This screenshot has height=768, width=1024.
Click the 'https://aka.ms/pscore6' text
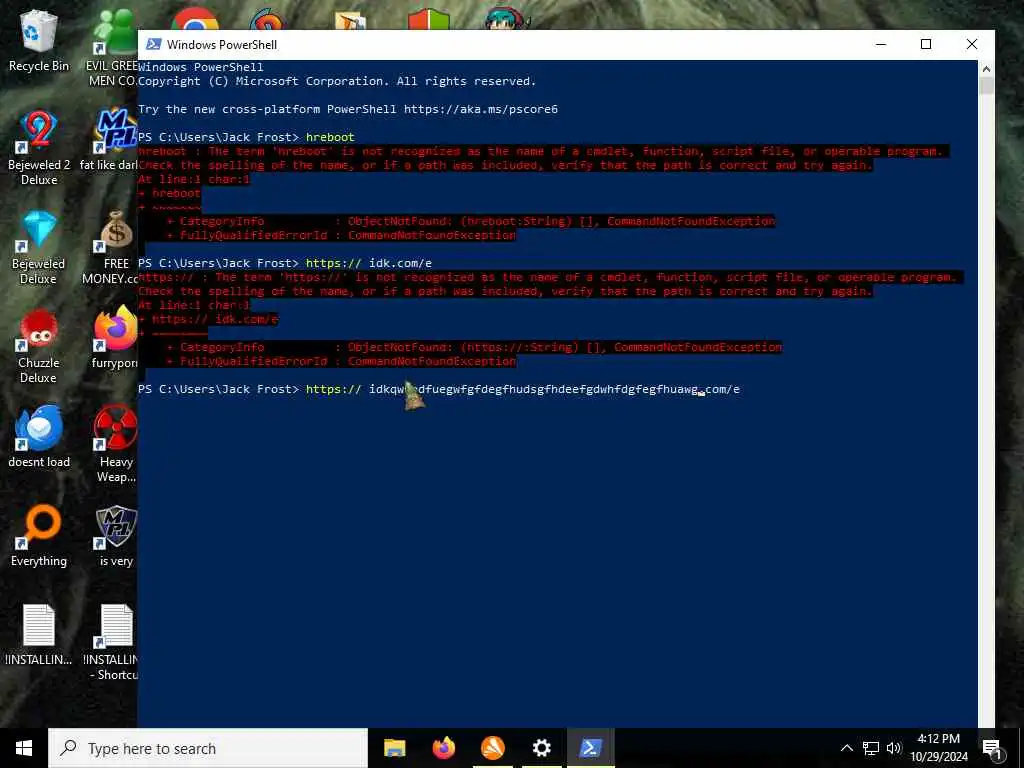[x=481, y=109]
